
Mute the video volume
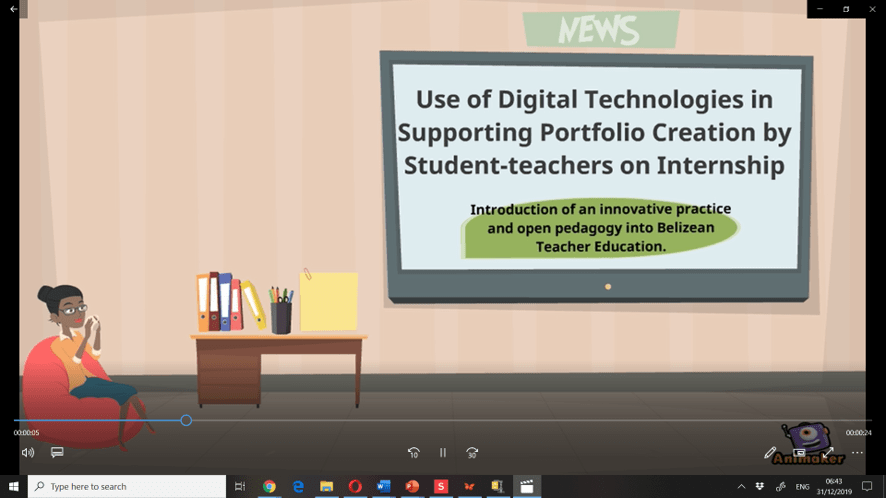pyautogui.click(x=28, y=453)
